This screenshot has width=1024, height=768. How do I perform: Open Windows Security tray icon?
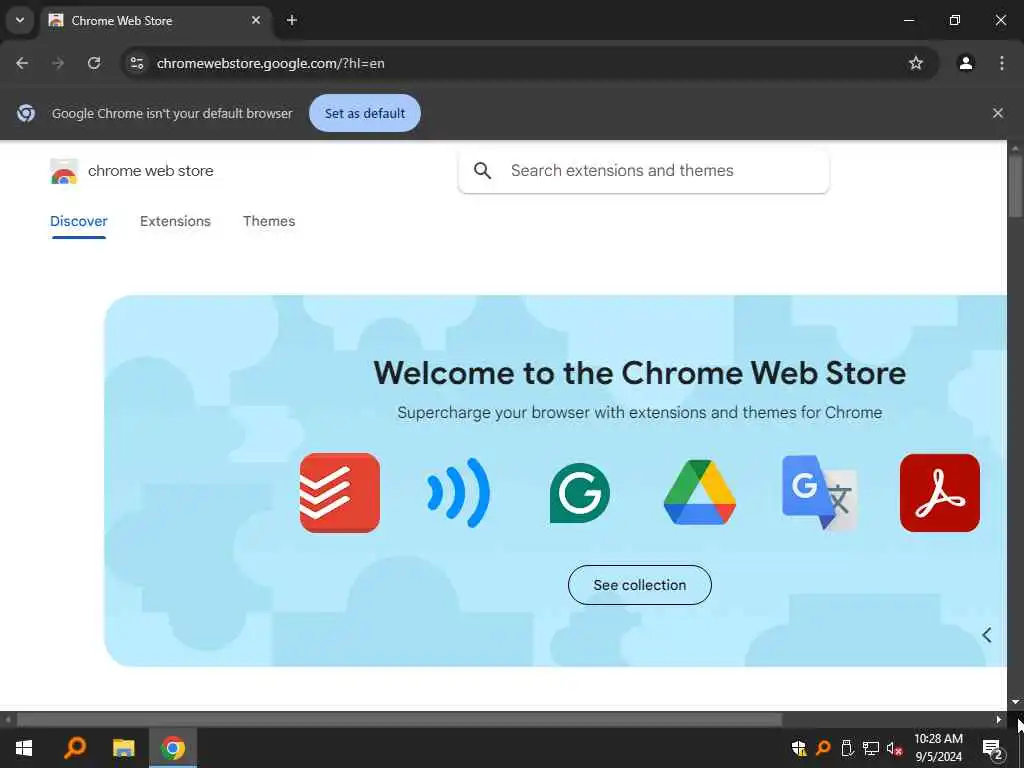(x=799, y=748)
